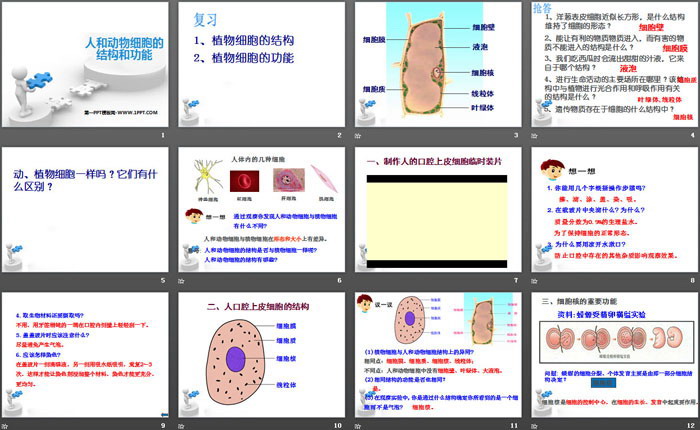Select slide 12 about 细胞核的重要功能

[615, 355]
